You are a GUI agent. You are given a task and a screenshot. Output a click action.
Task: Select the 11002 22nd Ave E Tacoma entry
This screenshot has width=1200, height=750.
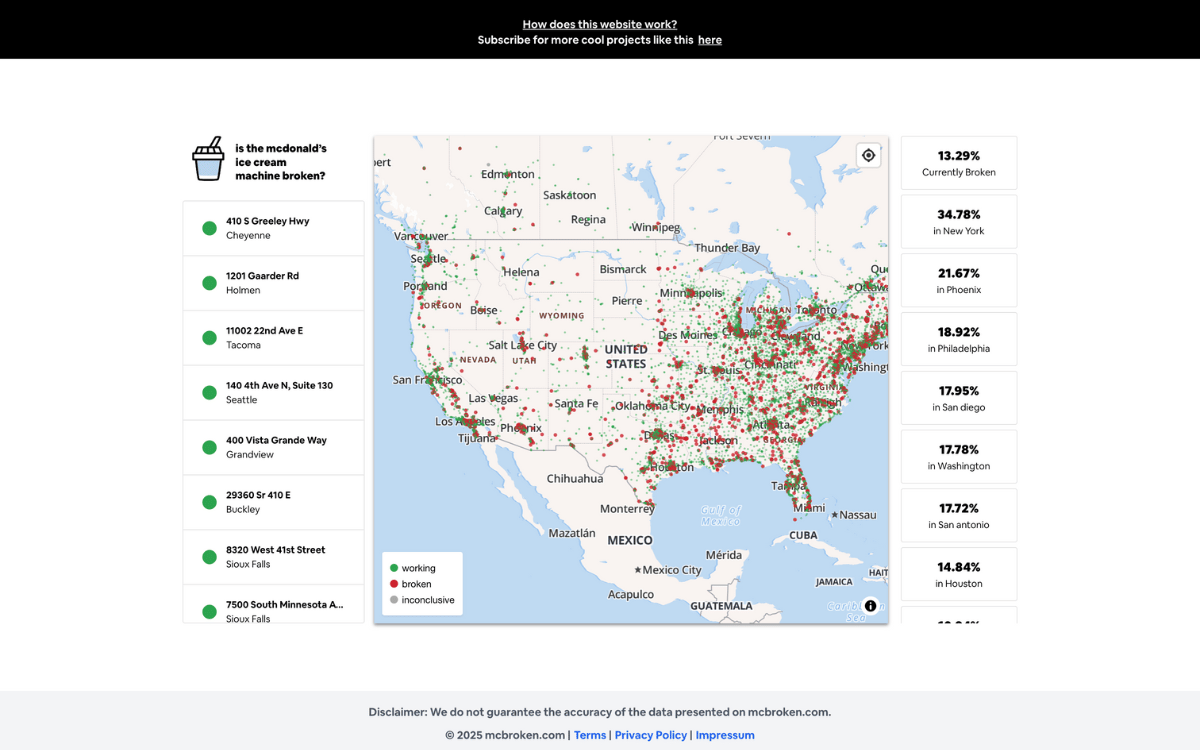pos(273,338)
